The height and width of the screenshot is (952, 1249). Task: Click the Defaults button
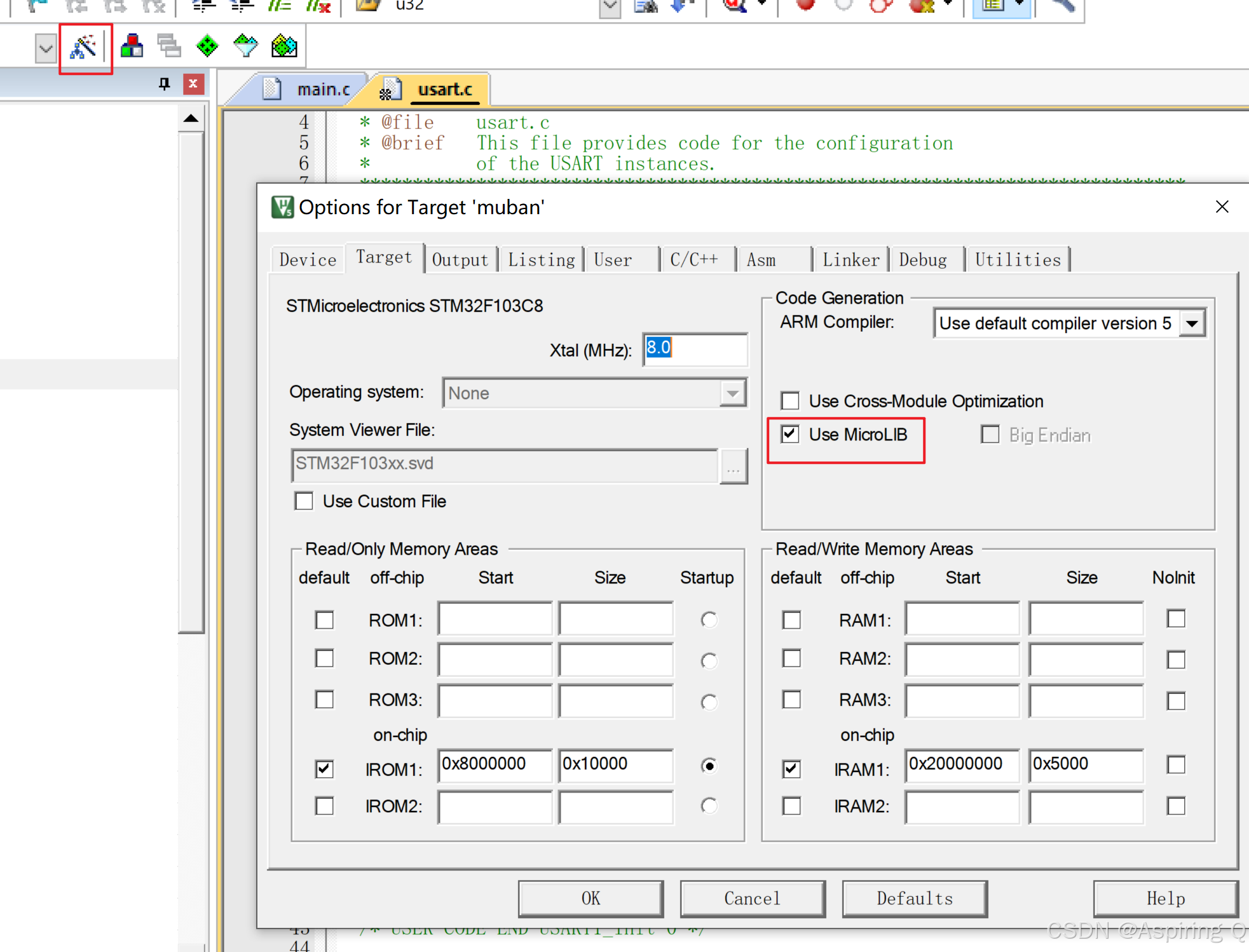(915, 899)
